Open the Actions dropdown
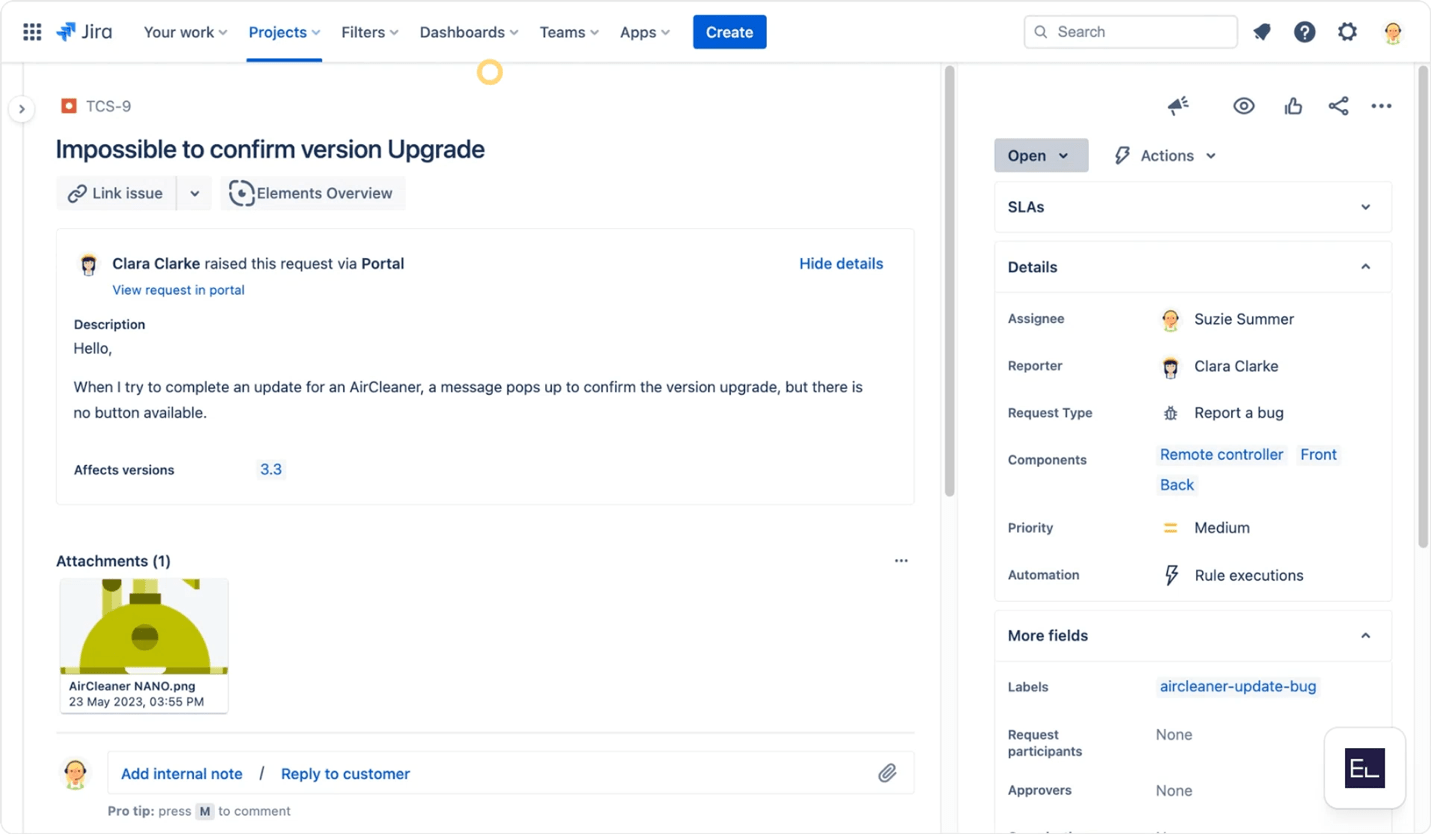1431x834 pixels. (1165, 156)
